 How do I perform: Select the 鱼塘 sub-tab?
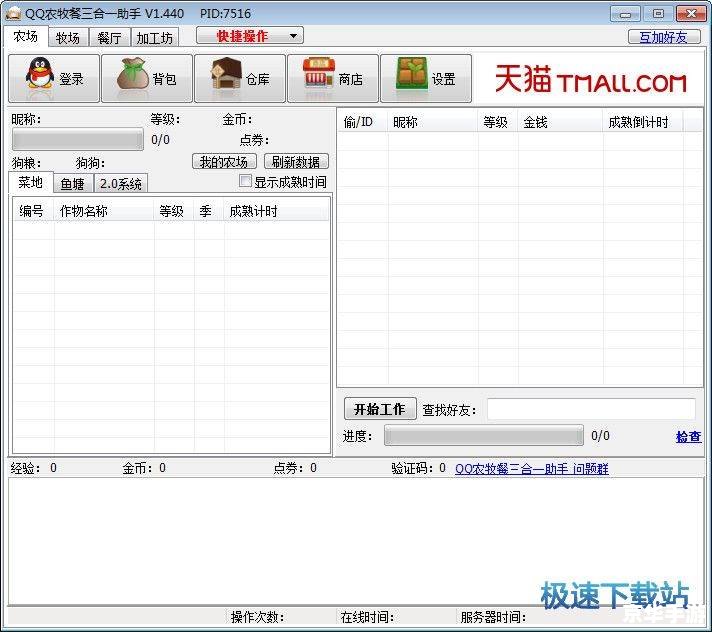[73, 184]
